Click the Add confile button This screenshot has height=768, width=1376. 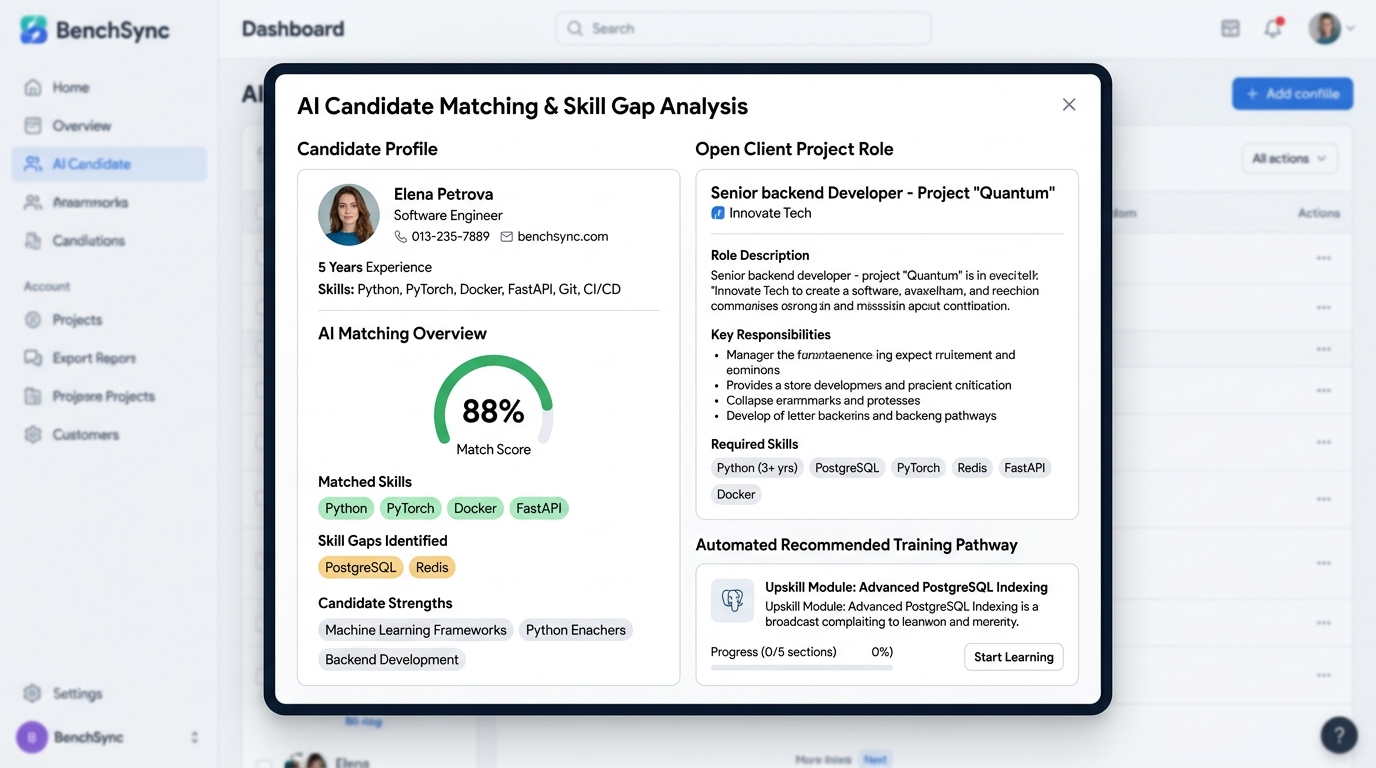[x=1292, y=94]
